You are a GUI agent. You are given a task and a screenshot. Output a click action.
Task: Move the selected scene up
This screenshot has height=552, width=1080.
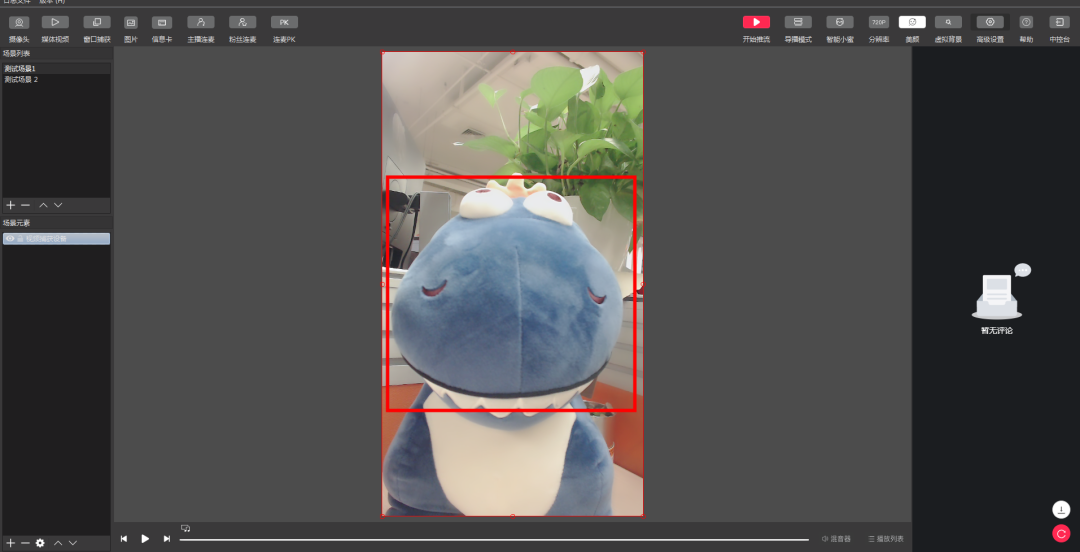tap(43, 205)
